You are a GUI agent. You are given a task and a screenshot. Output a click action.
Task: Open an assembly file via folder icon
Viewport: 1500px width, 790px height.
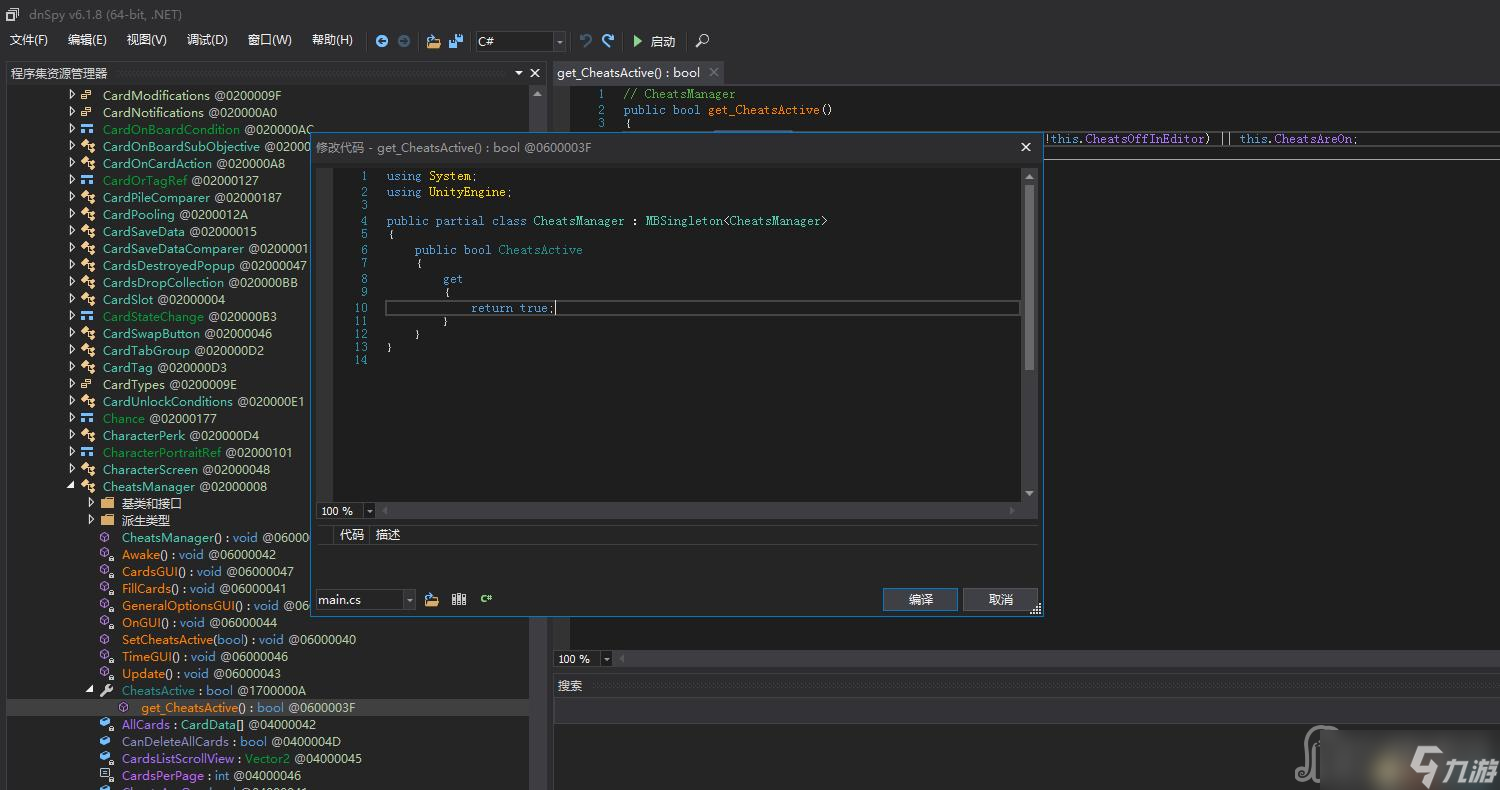coord(433,41)
